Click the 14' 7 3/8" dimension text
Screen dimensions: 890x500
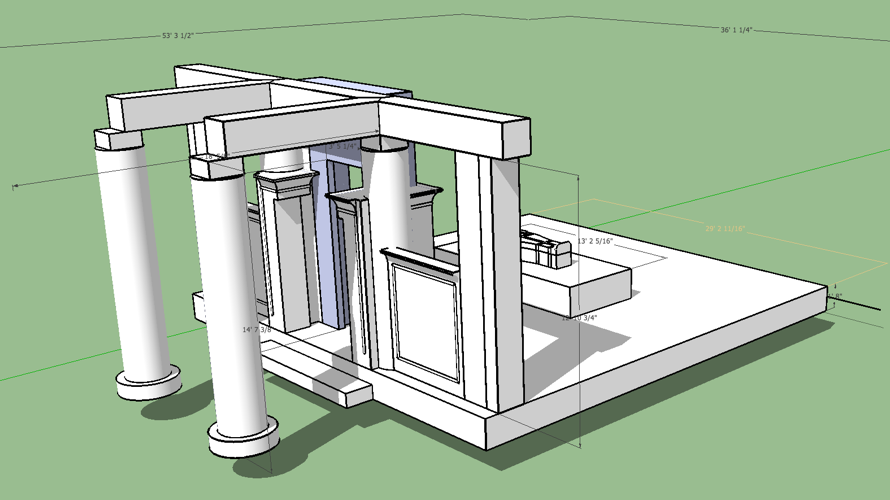(257, 329)
